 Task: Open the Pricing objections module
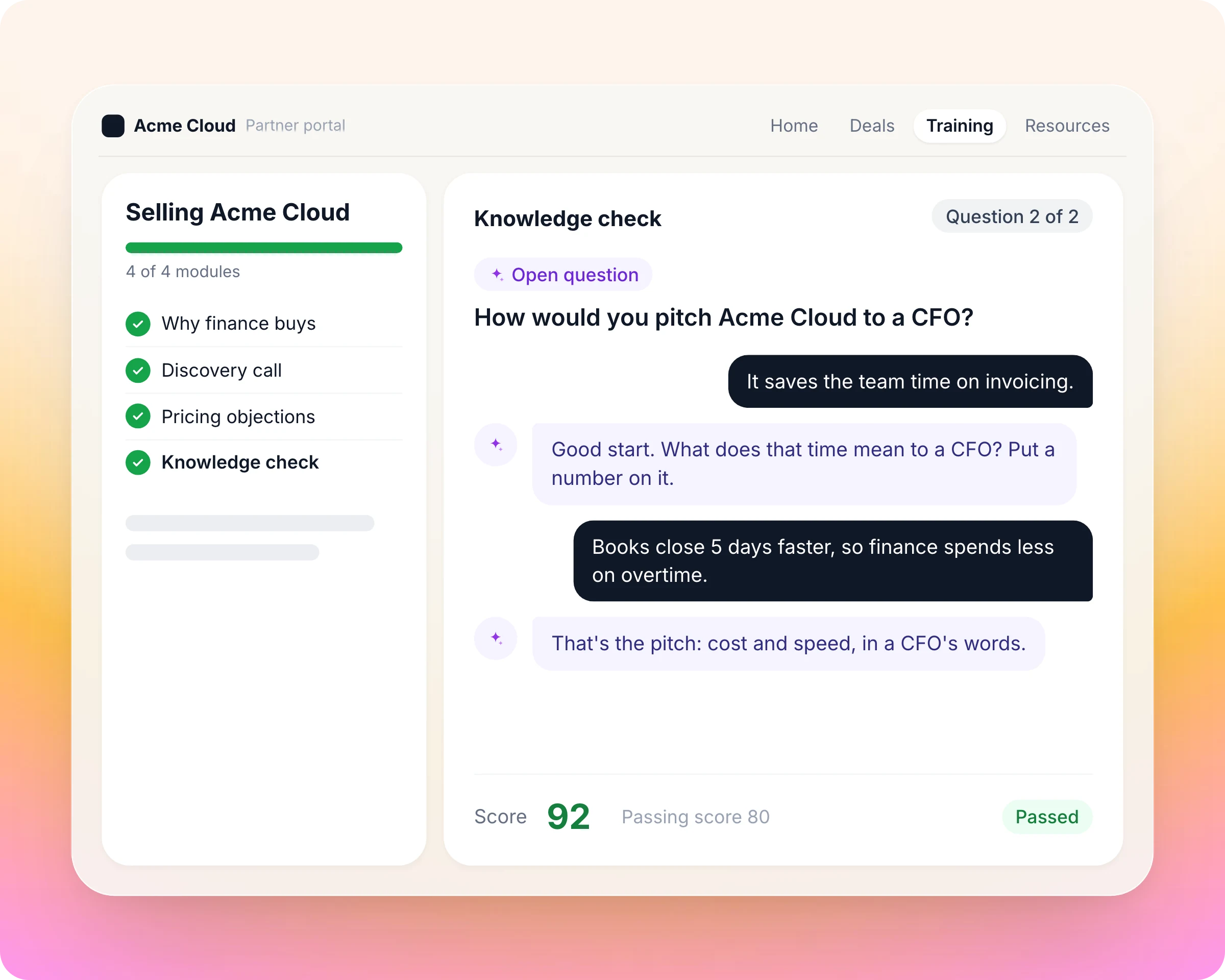264,416
